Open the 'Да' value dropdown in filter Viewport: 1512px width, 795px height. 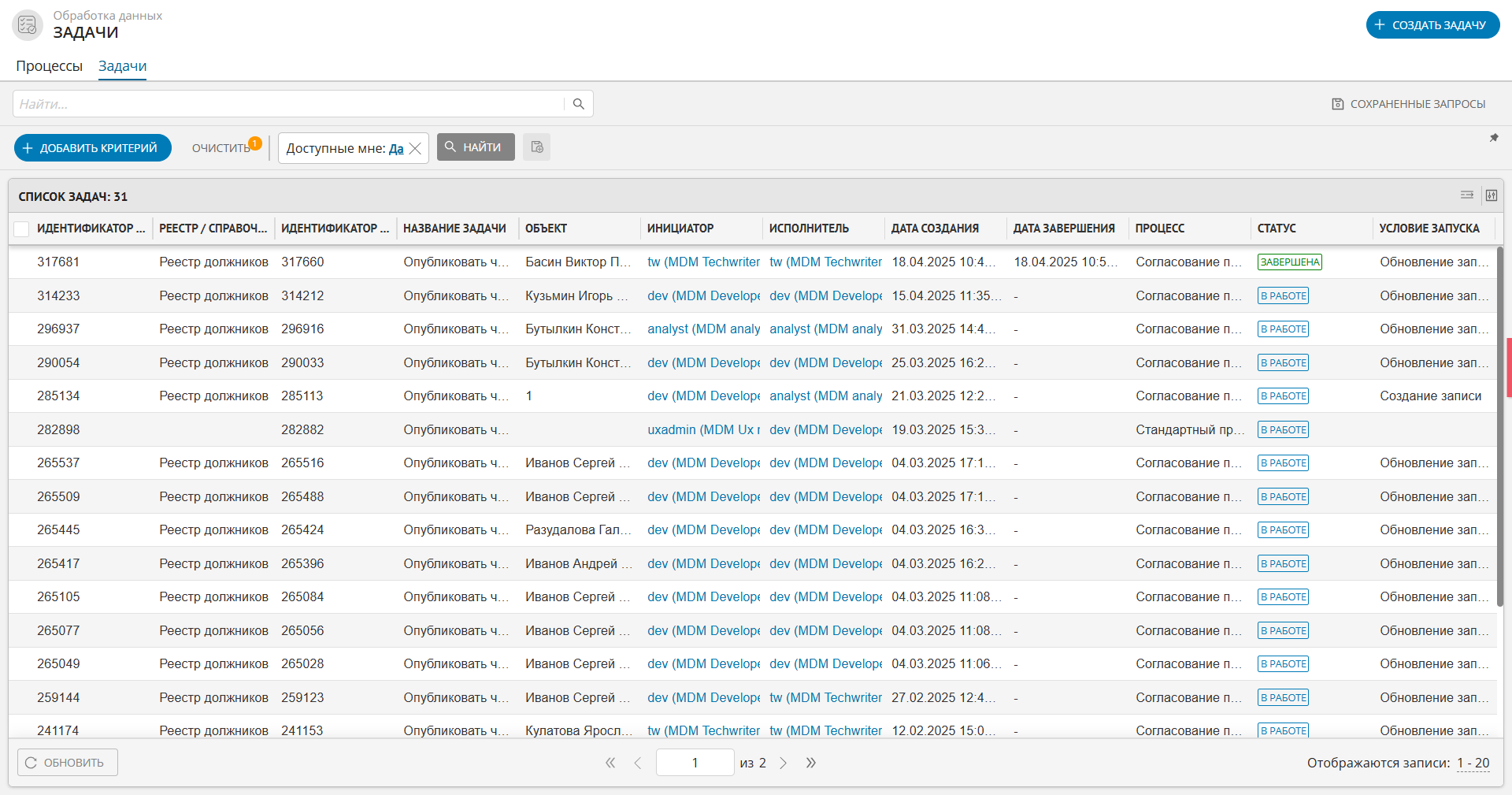396,149
